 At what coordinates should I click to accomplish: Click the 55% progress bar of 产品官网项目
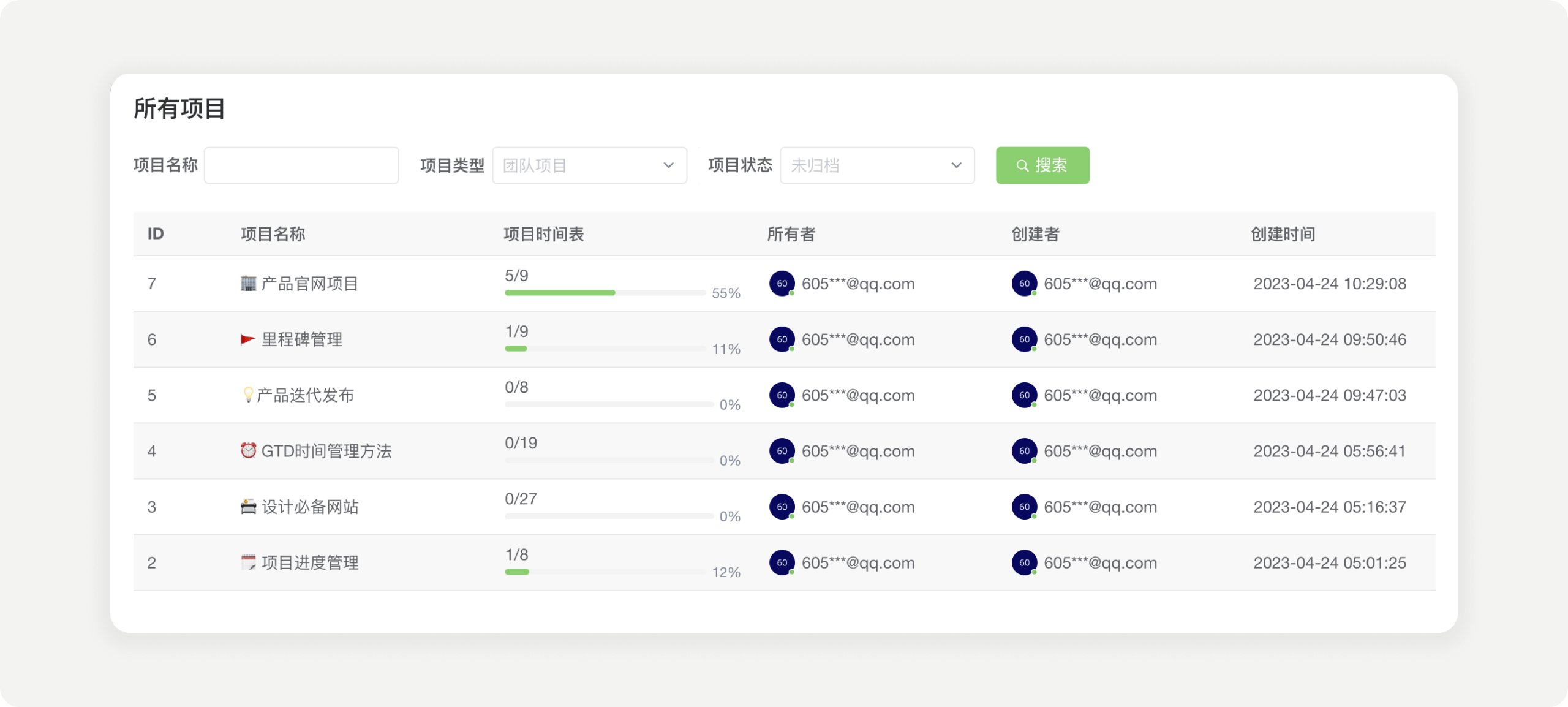(x=606, y=292)
